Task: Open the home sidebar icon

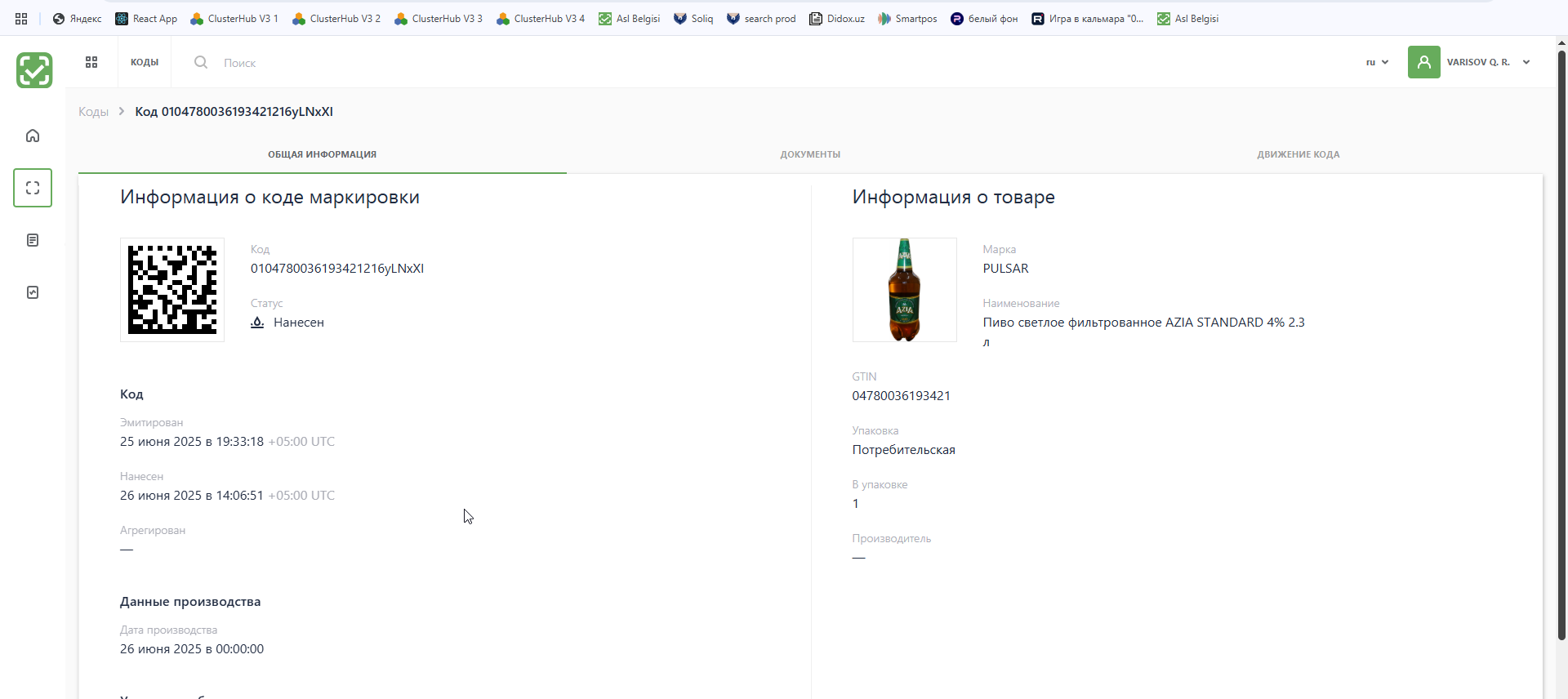Action: (x=33, y=136)
